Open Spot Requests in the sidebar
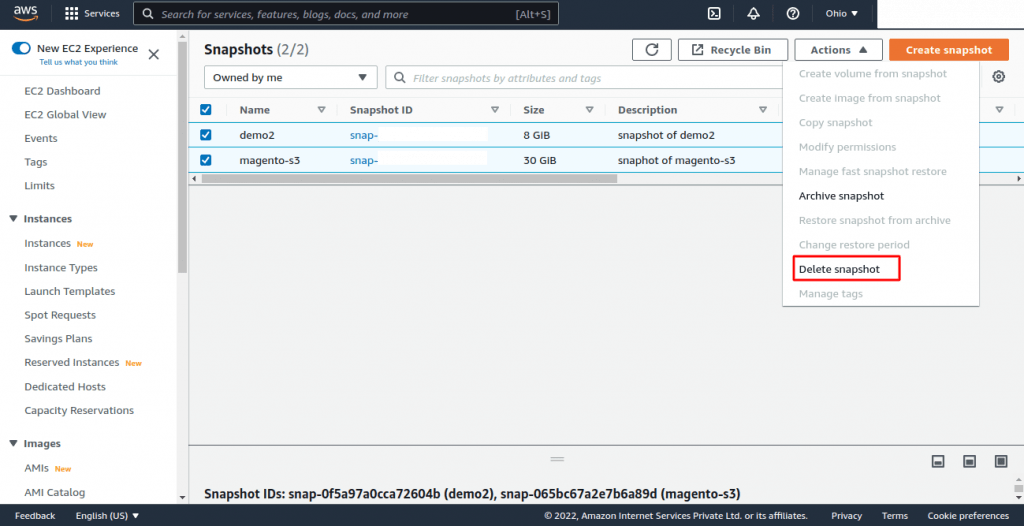This screenshot has height=526, width=1024. [x=60, y=314]
